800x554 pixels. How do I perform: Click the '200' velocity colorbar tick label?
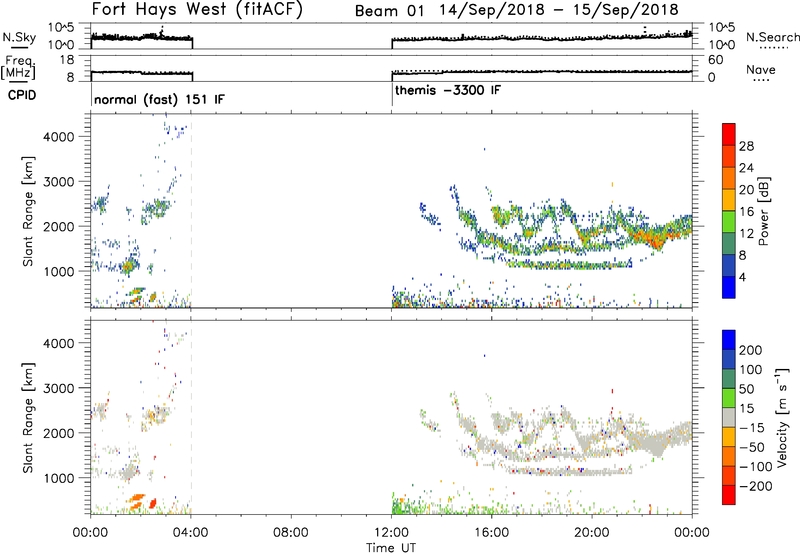pyautogui.click(x=751, y=350)
